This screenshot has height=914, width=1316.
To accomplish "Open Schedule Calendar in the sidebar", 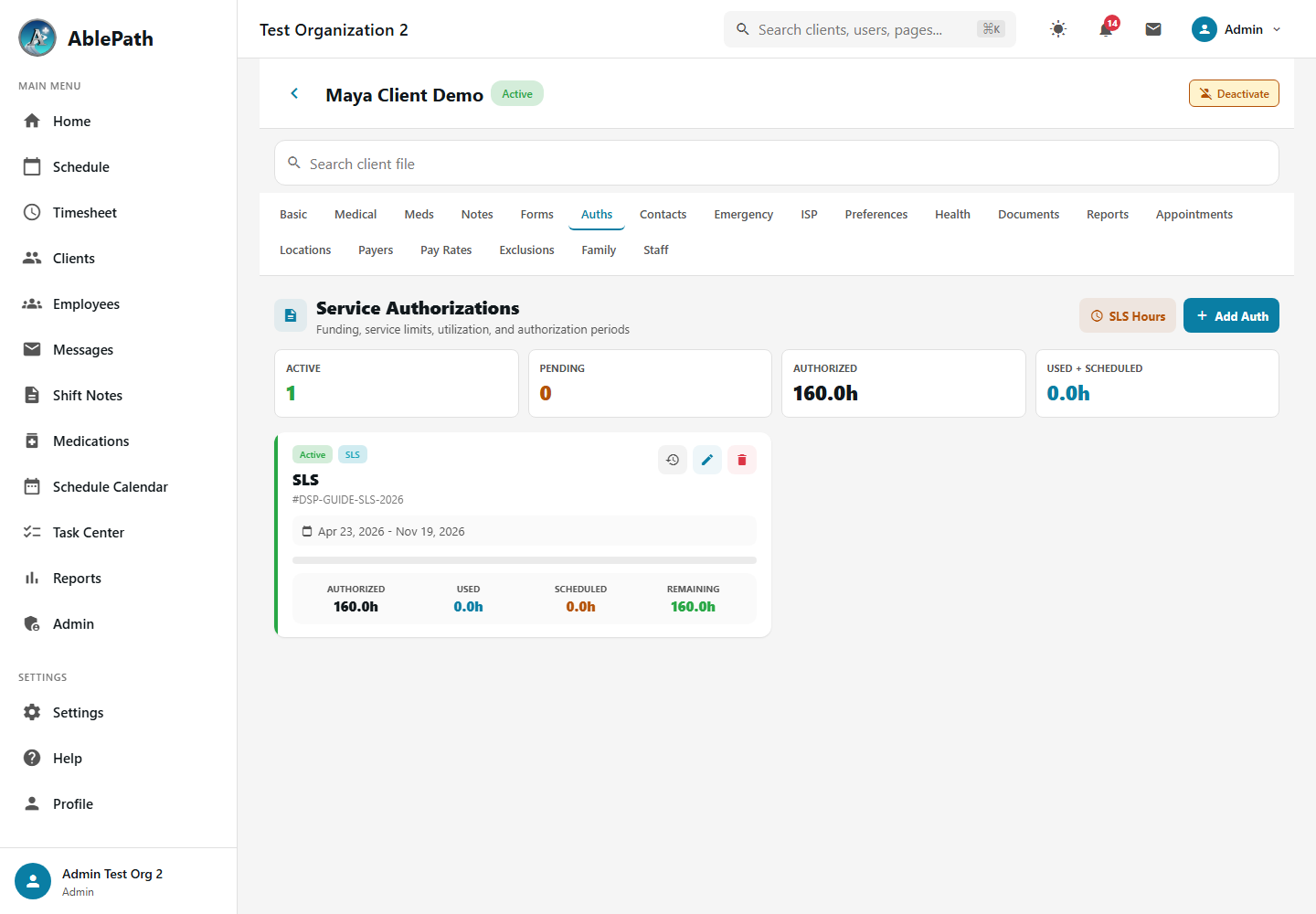I will click(x=119, y=487).
